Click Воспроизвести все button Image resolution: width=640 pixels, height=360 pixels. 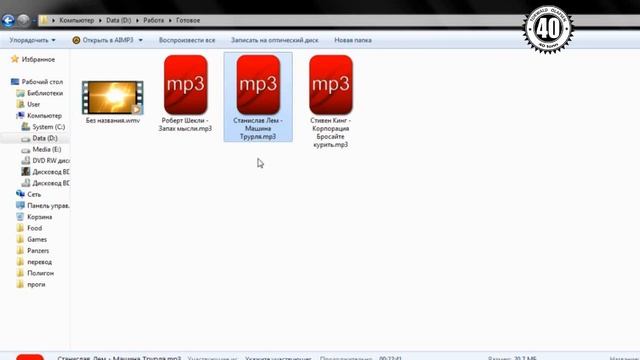coord(187,40)
